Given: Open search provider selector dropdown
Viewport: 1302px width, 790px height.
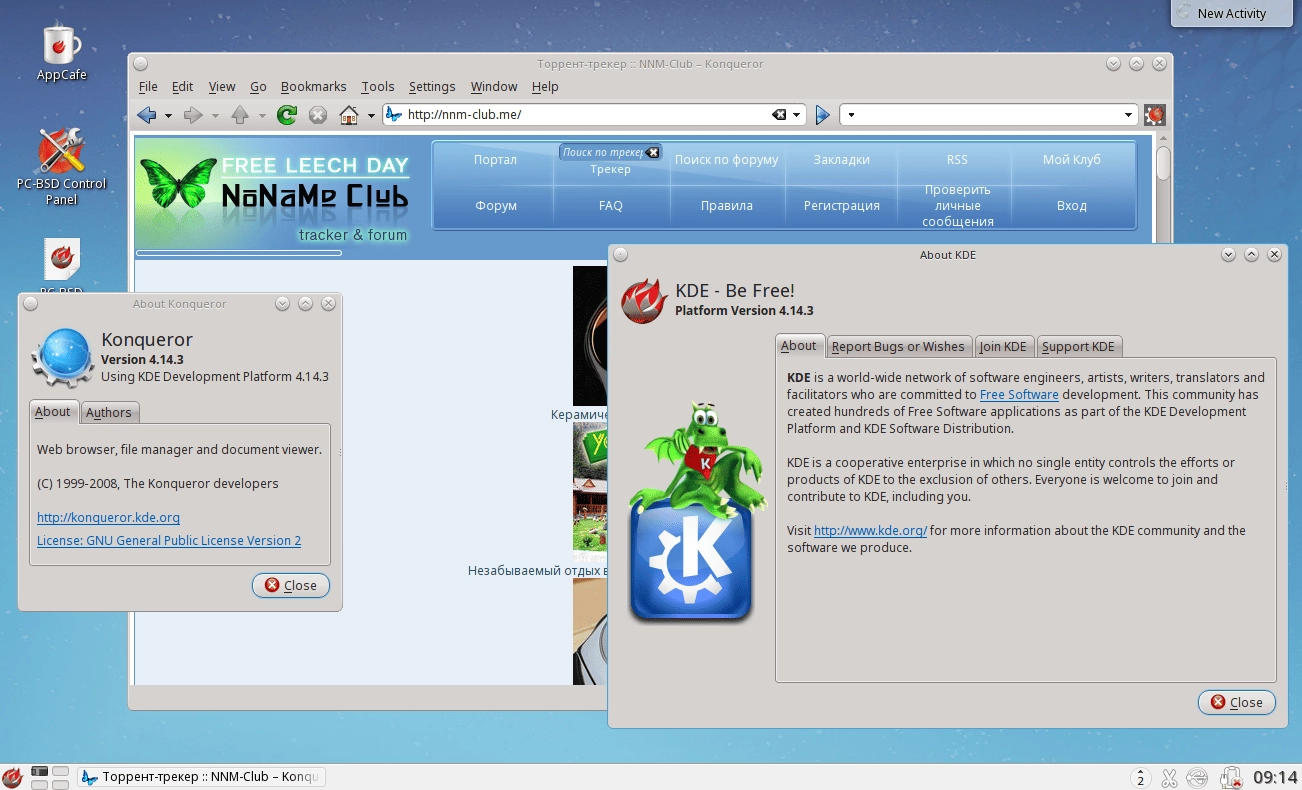Looking at the screenshot, I should [851, 116].
